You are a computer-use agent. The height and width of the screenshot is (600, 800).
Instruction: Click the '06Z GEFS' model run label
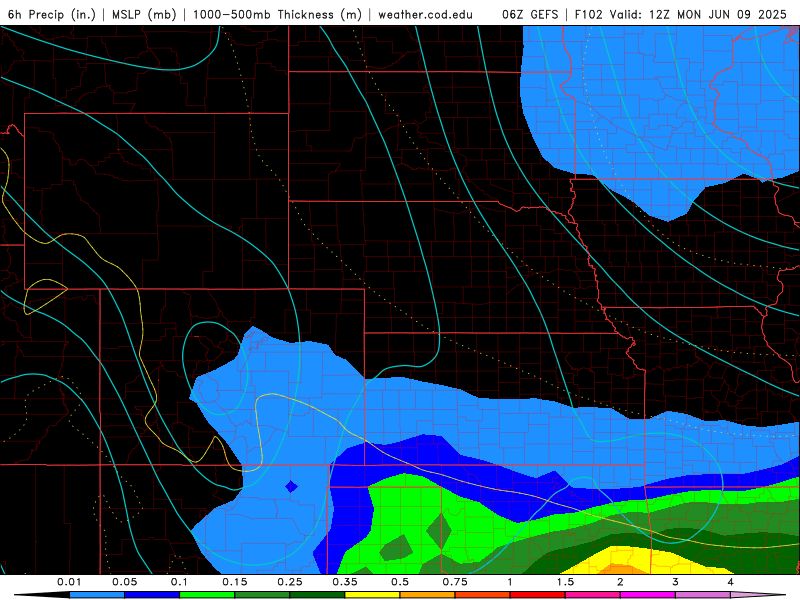click(530, 14)
